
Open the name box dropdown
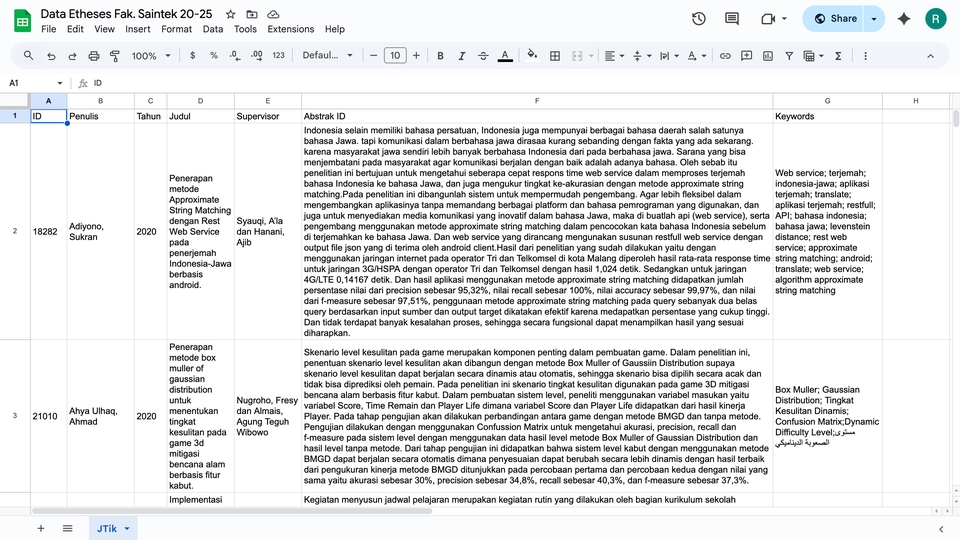click(59, 83)
